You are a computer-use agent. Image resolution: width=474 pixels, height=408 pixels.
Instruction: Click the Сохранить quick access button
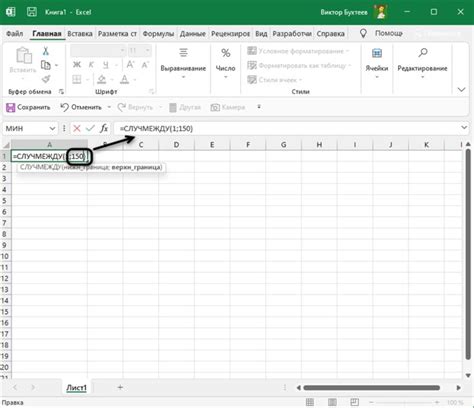click(28, 107)
